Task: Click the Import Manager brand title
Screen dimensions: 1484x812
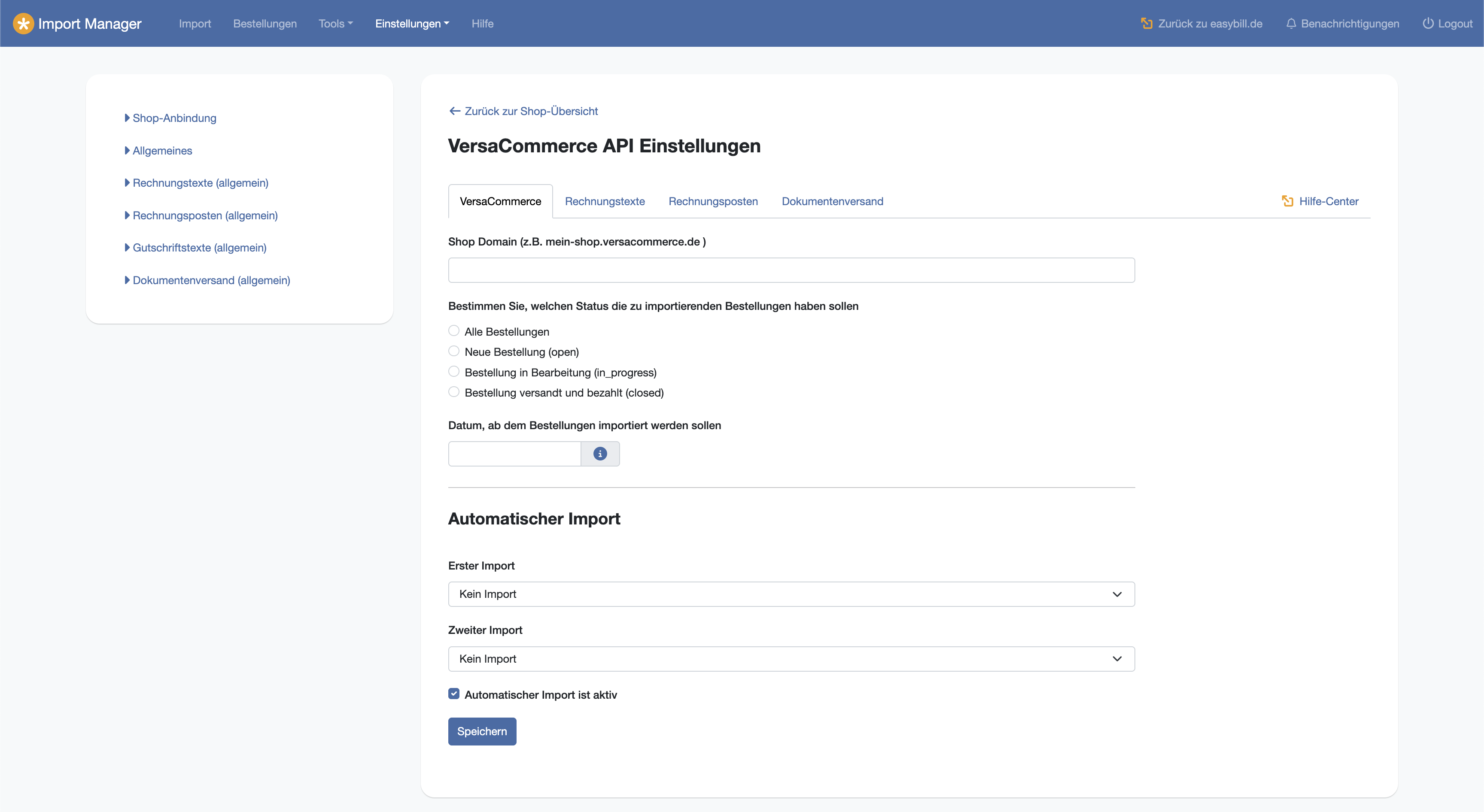Action: 90,24
